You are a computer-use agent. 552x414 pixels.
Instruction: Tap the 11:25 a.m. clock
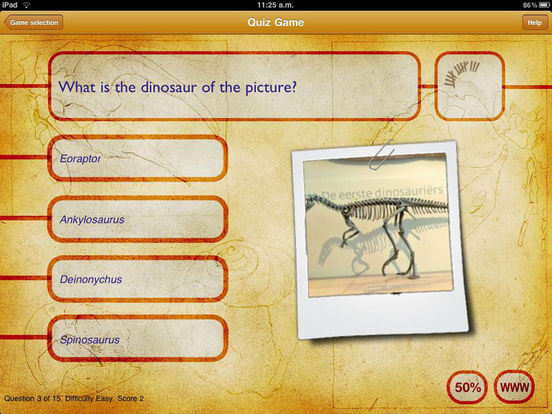coord(275,5)
